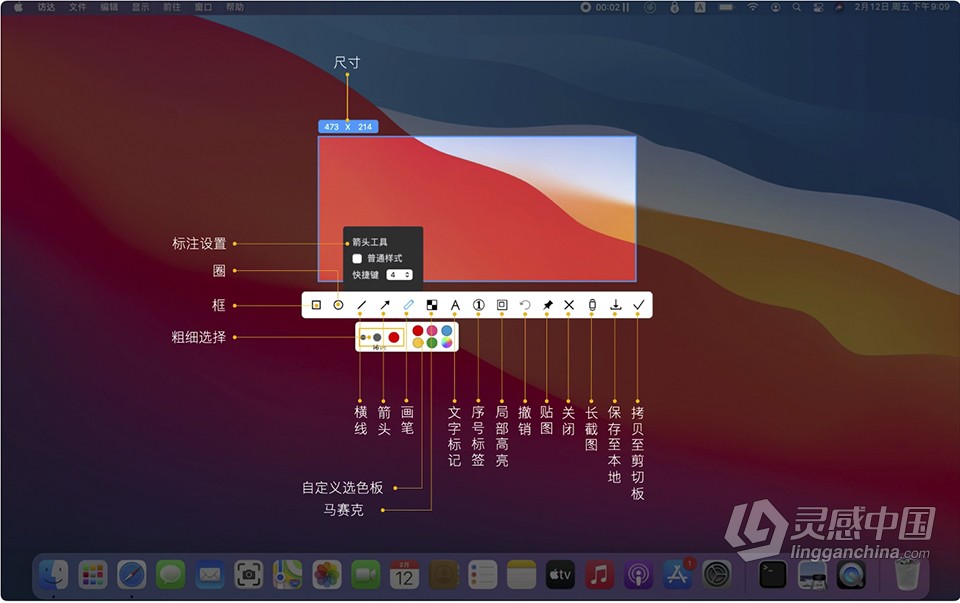The height and width of the screenshot is (603, 960).
Task: Pick the largest red thickness dot
Action: coord(394,337)
